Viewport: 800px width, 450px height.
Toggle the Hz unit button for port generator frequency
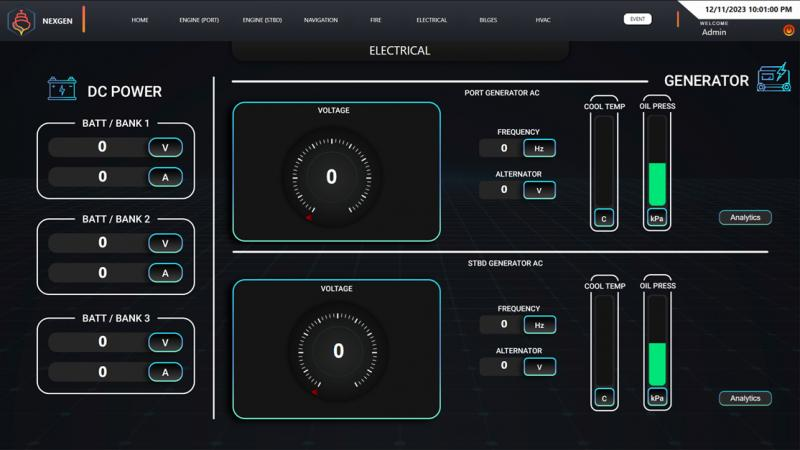(x=539, y=148)
